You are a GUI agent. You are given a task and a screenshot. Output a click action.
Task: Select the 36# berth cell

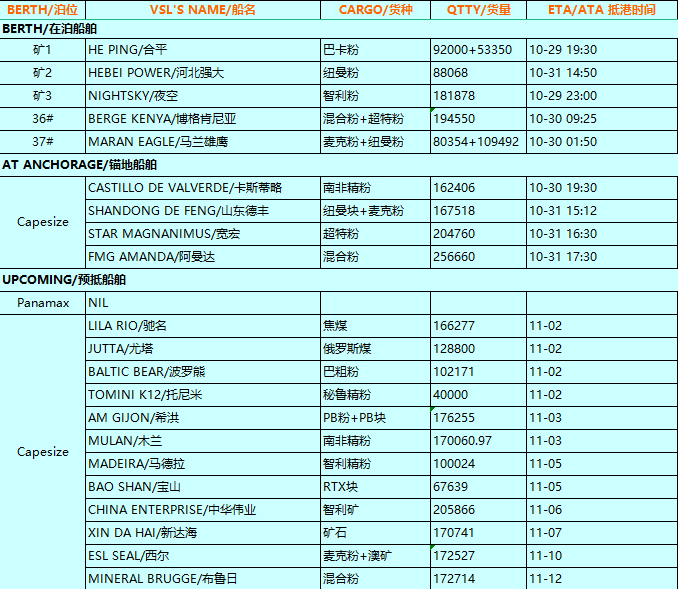(42, 118)
